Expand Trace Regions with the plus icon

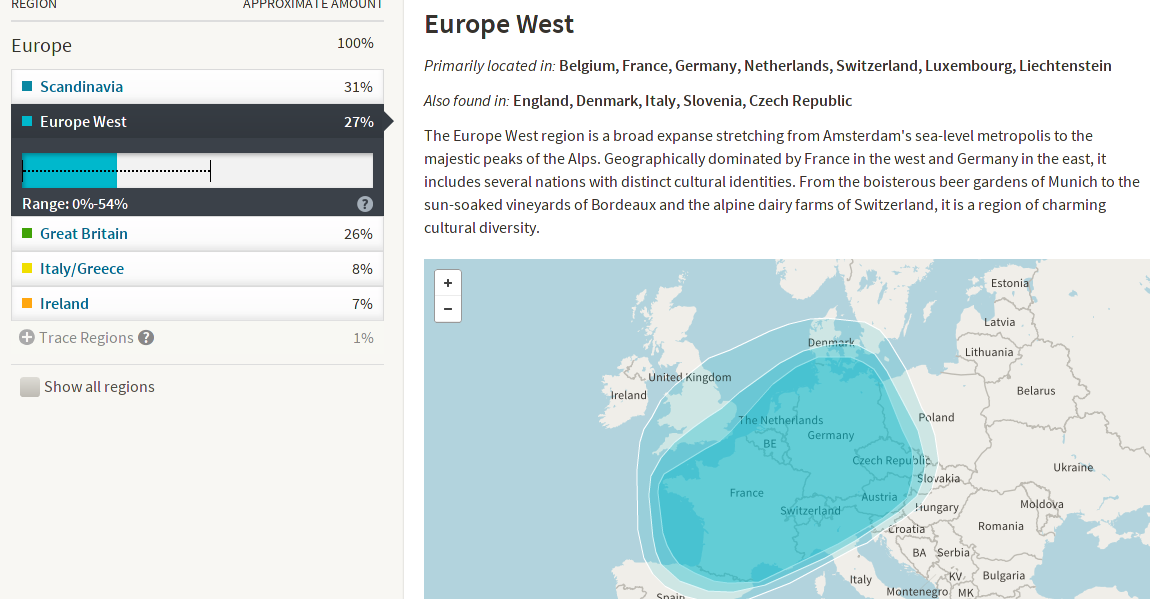coord(27,337)
